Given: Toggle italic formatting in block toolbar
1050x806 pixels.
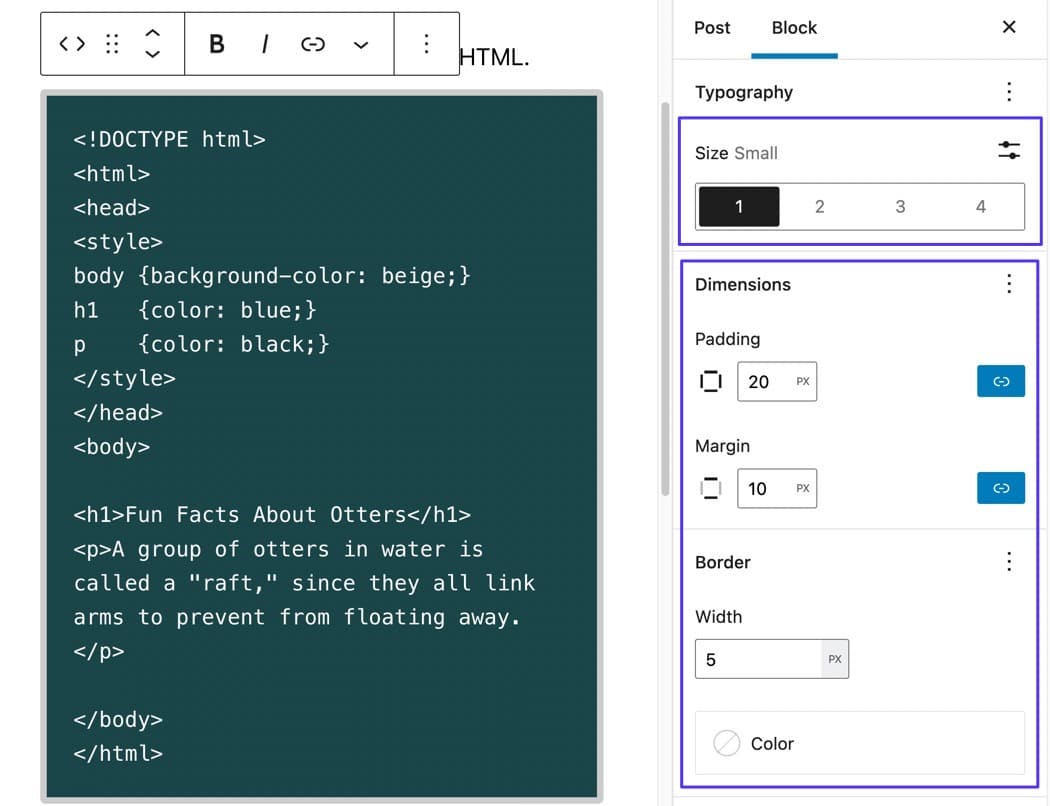Looking at the screenshot, I should pos(265,44).
